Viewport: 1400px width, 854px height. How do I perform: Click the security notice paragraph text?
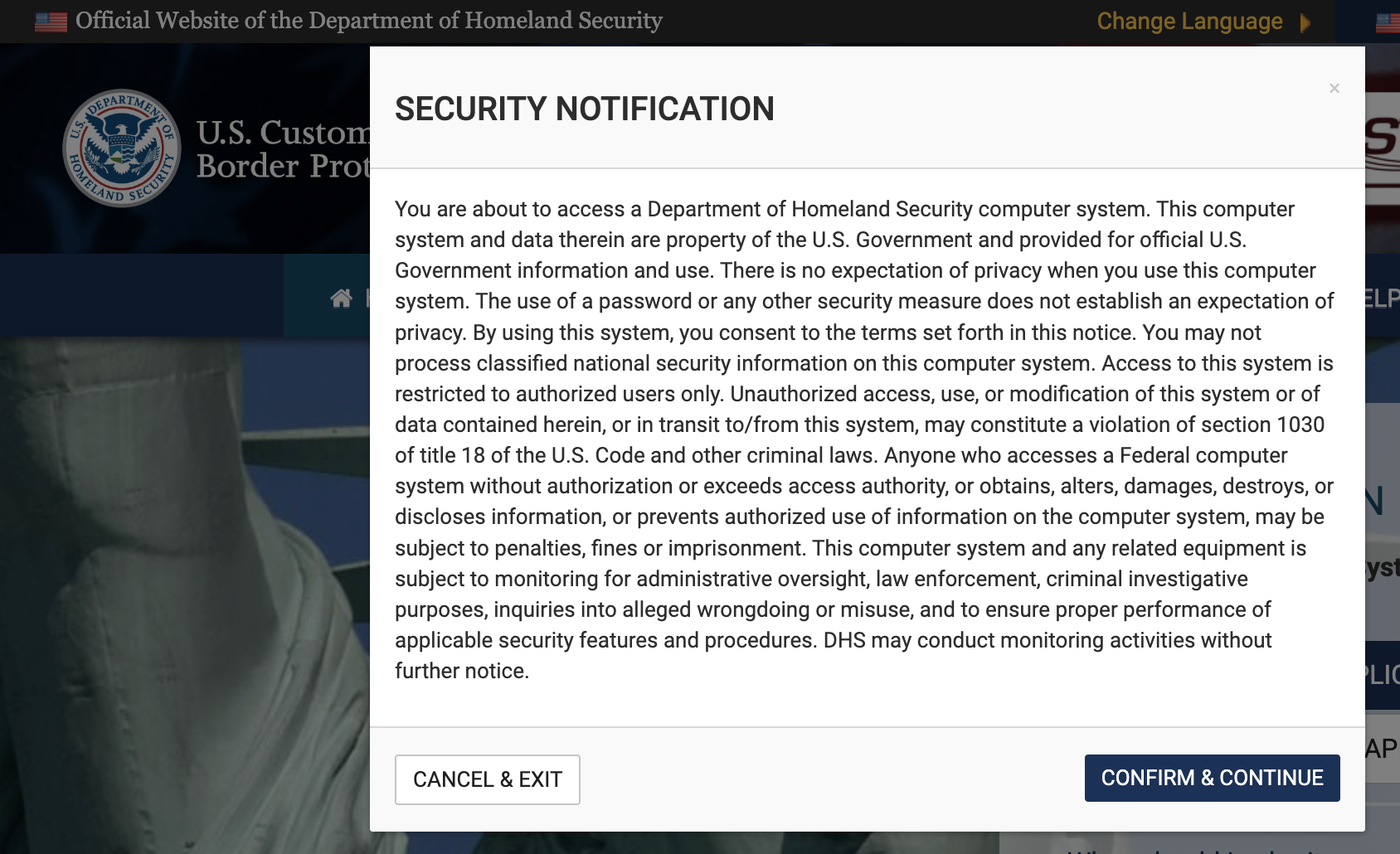coord(864,439)
